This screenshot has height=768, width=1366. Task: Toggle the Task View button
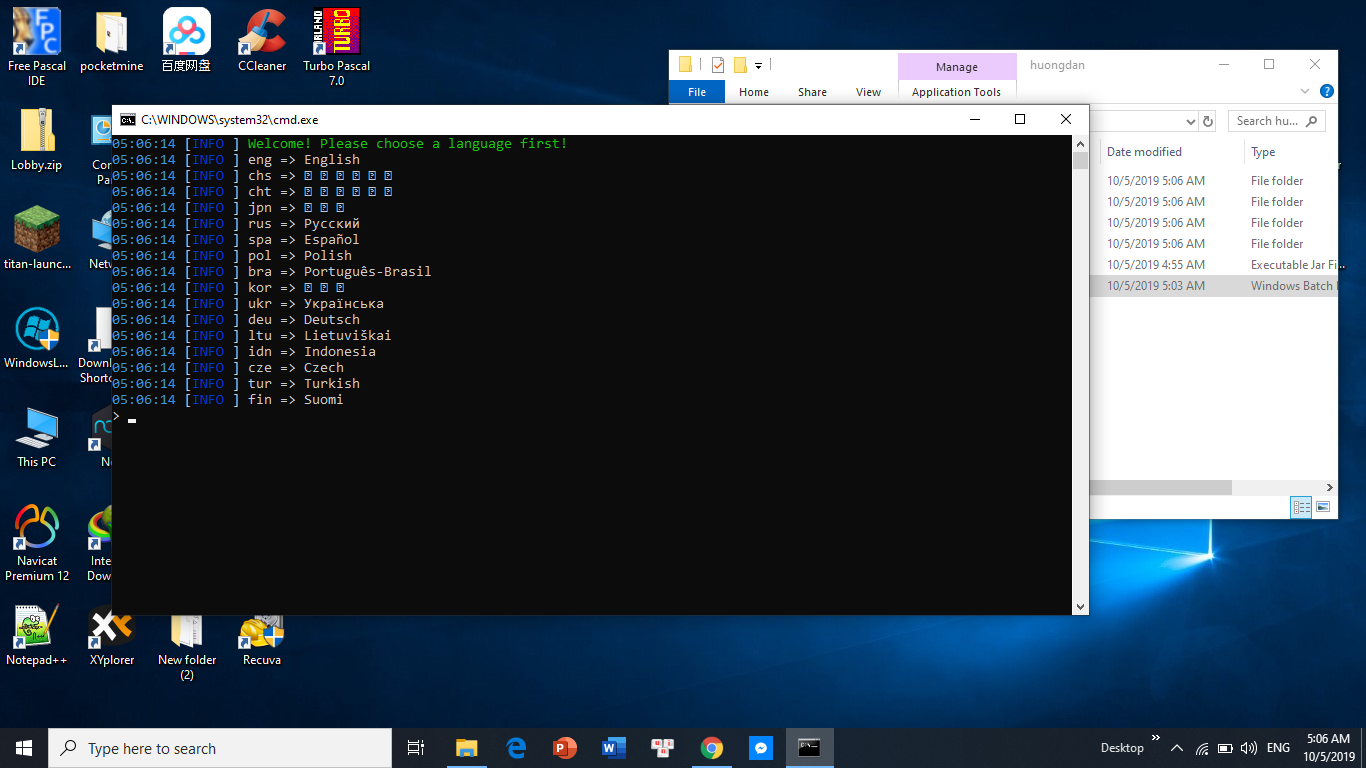coord(416,748)
